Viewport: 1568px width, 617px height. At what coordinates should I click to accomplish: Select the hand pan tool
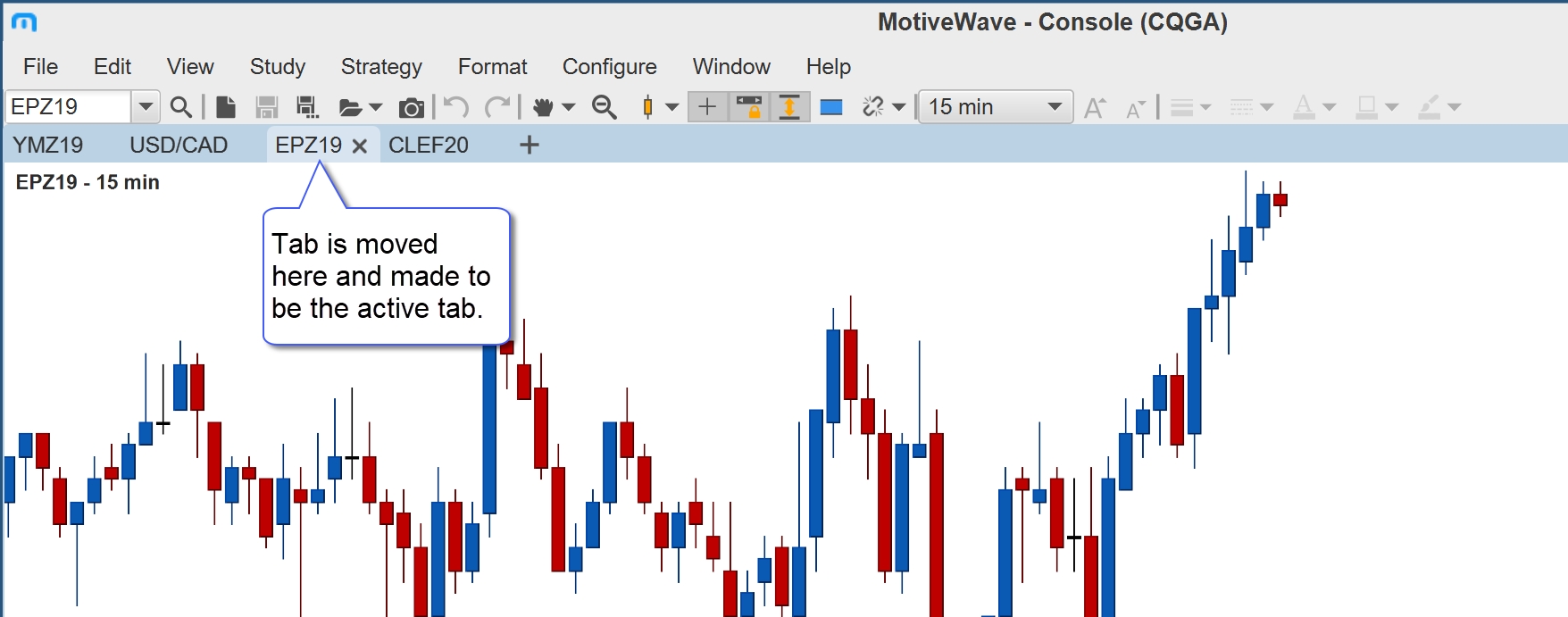(x=543, y=107)
